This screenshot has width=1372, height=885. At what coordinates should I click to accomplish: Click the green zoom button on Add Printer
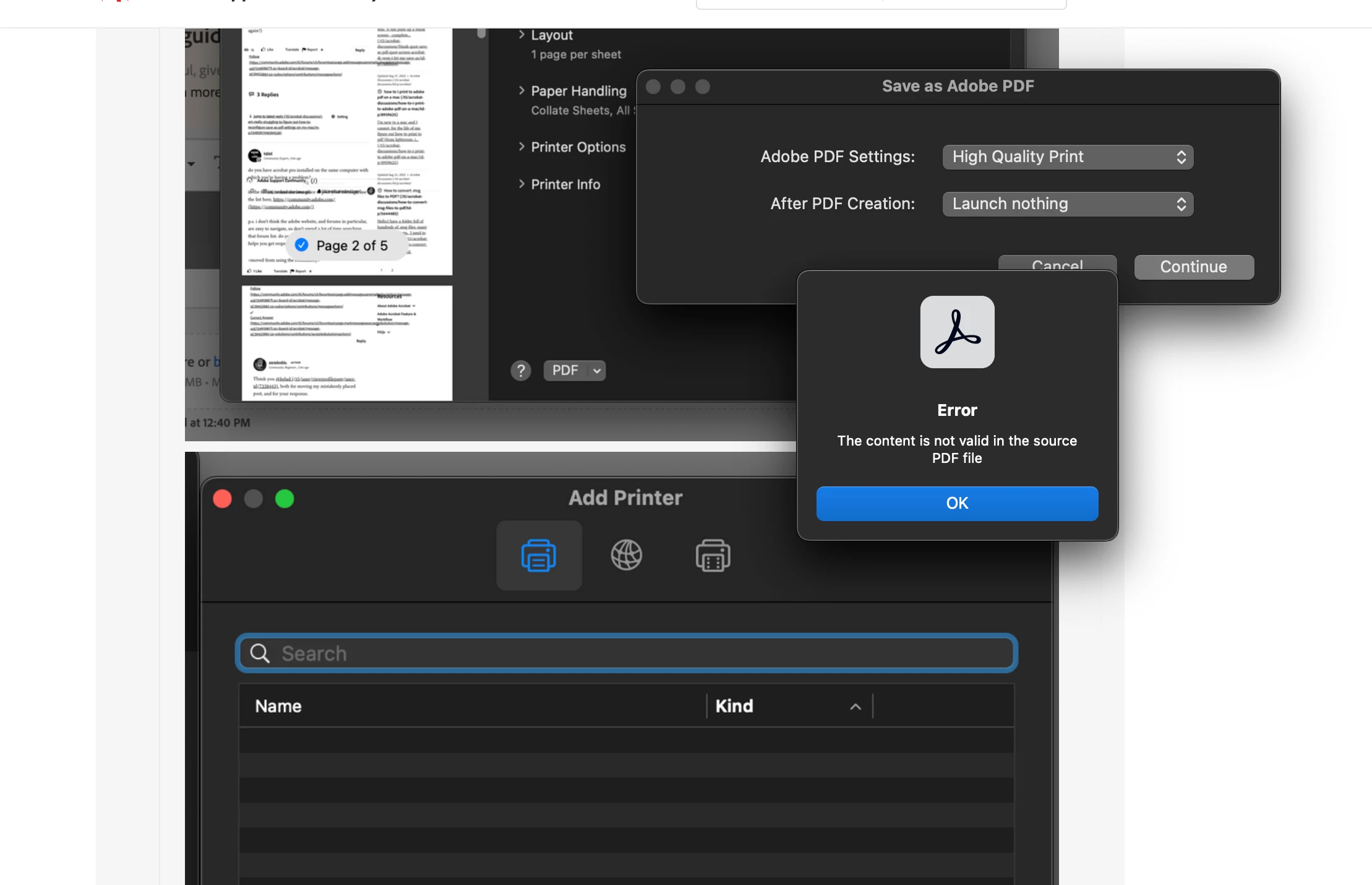(x=285, y=499)
